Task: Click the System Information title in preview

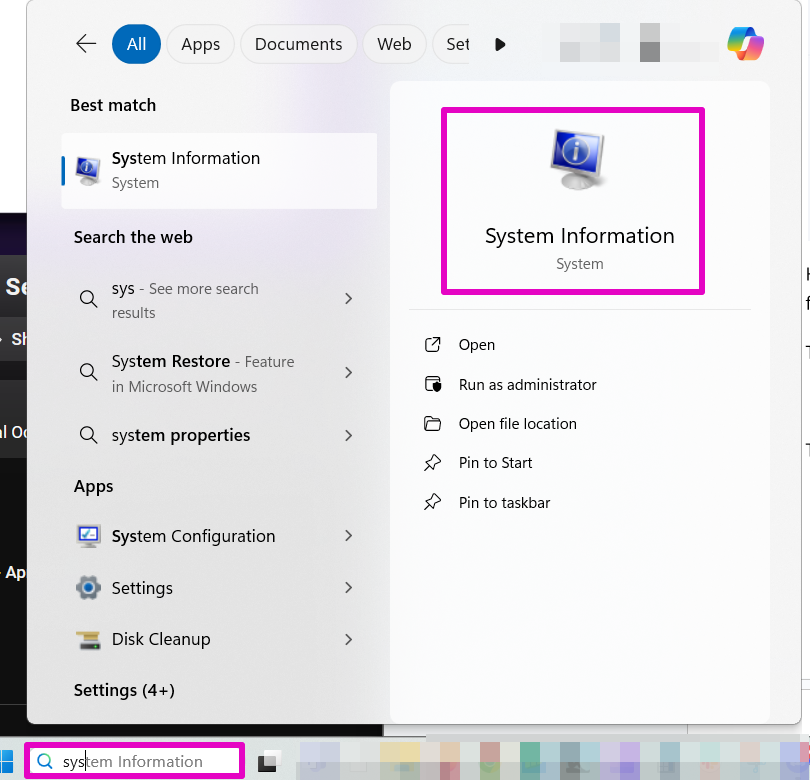Action: [x=580, y=236]
